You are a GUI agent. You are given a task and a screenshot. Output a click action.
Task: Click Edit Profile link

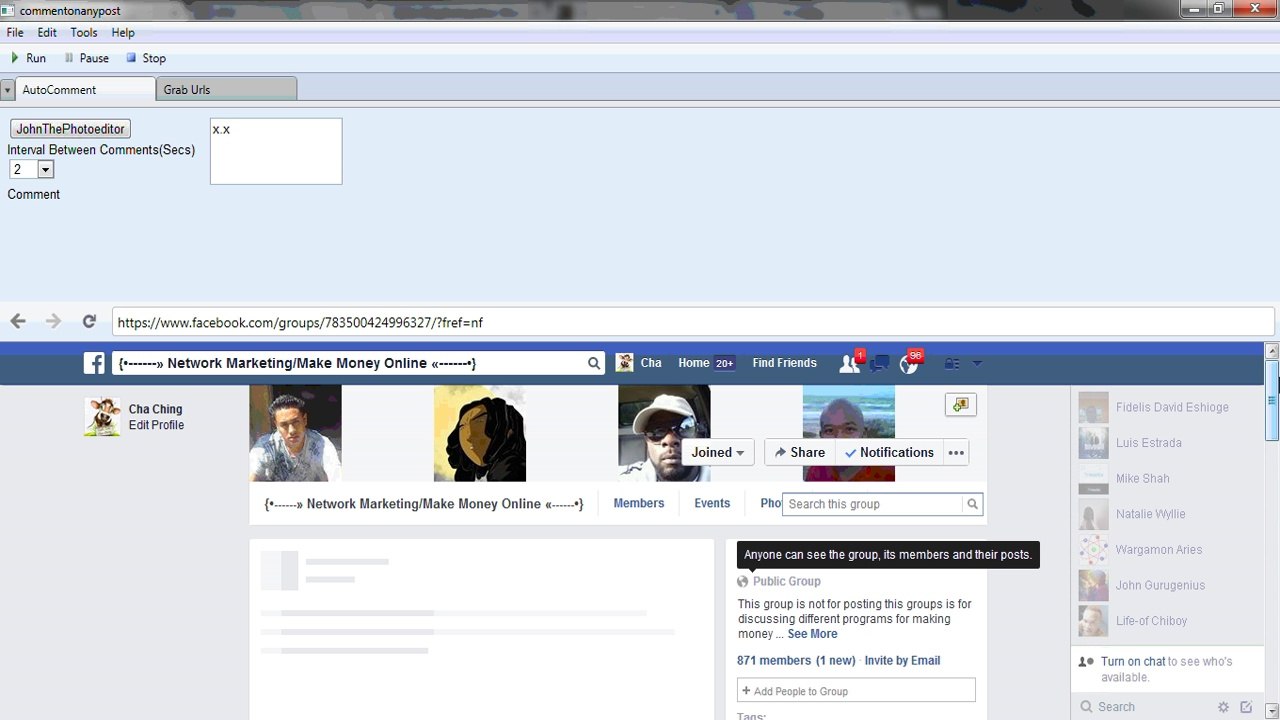(x=156, y=425)
